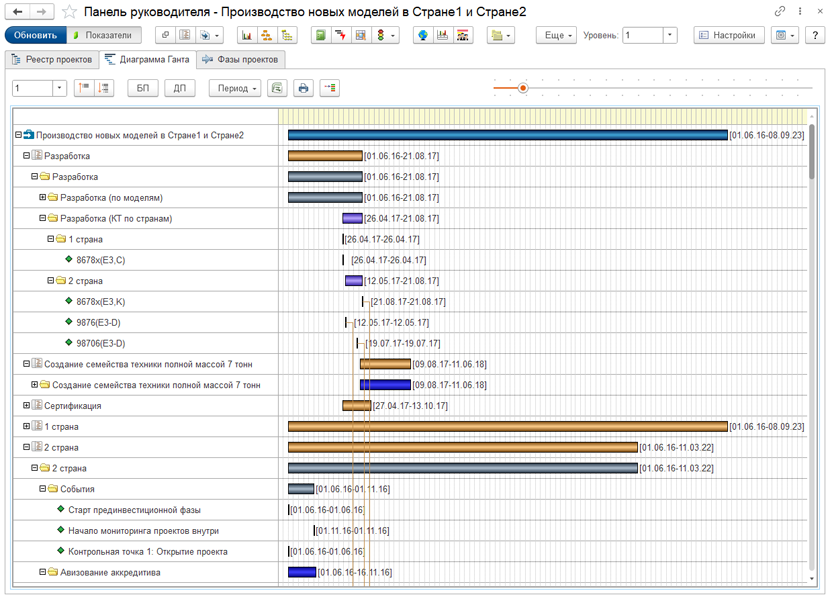Add page to favorites star
The width and height of the screenshot is (830, 601).
pyautogui.click(x=69, y=12)
